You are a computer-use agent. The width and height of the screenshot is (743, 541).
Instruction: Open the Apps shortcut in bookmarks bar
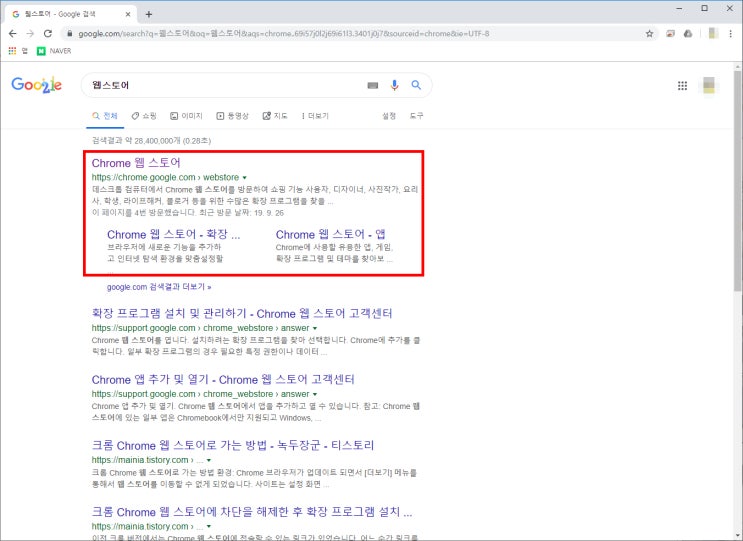click(x=18, y=51)
